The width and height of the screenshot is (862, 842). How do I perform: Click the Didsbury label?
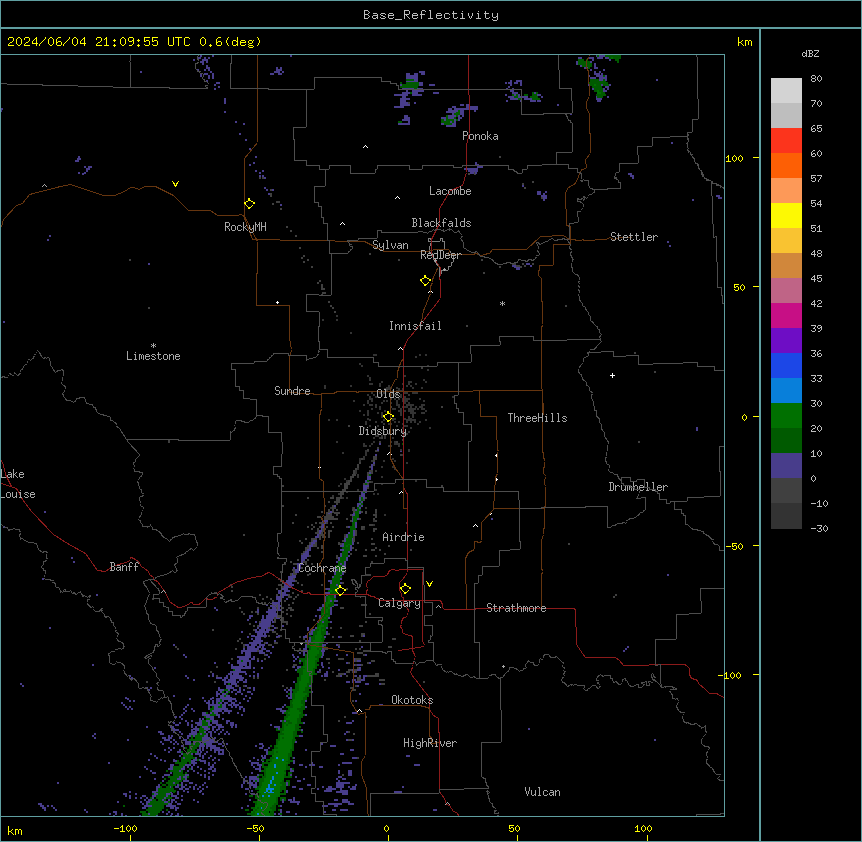click(x=383, y=431)
